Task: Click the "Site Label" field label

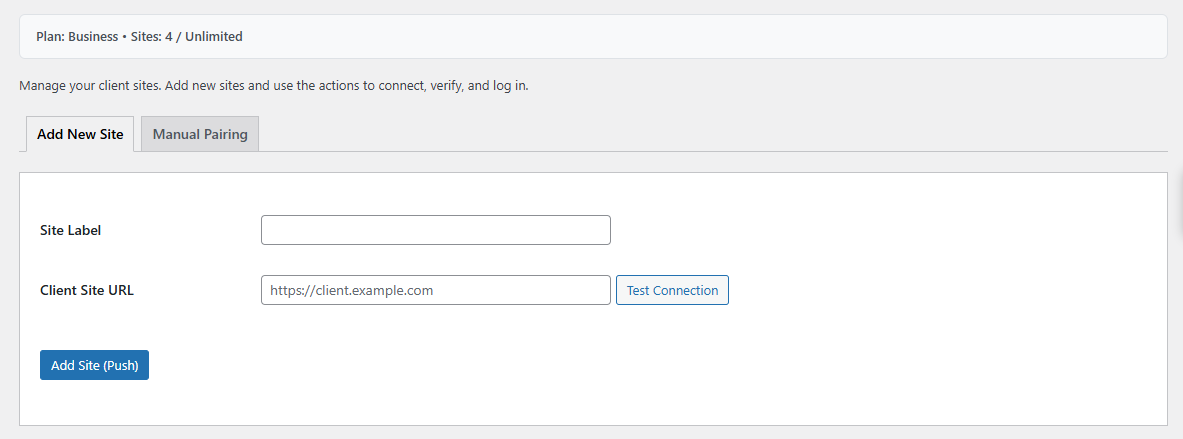Action: (70, 230)
